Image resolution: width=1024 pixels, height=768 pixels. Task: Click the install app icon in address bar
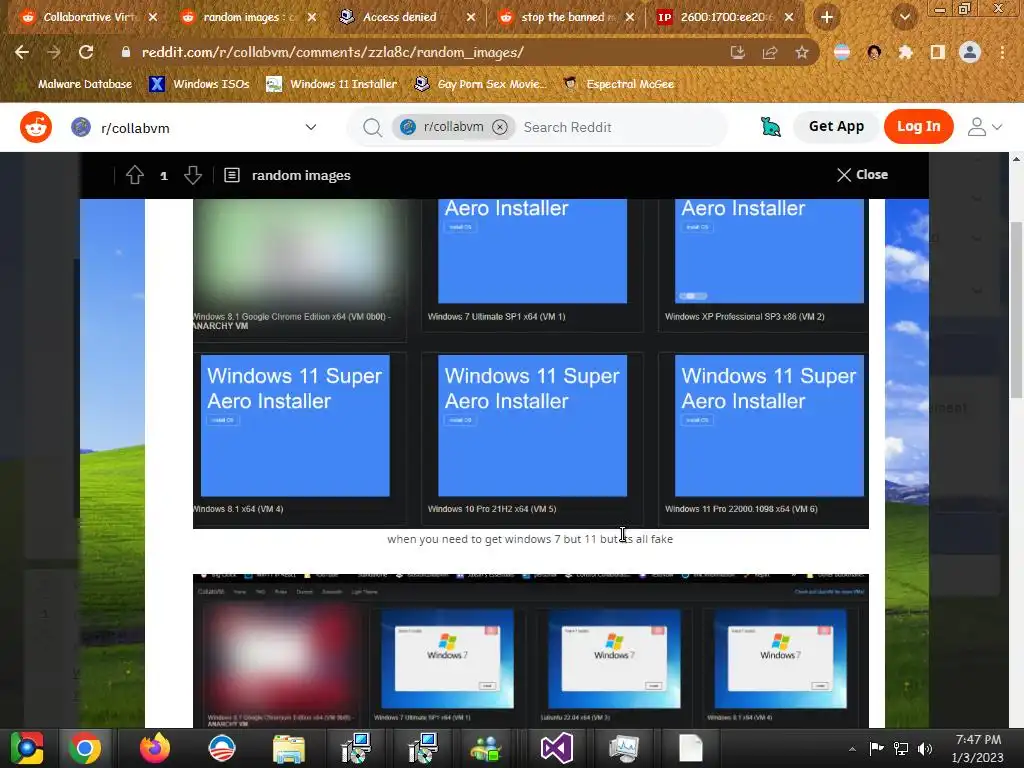click(738, 52)
